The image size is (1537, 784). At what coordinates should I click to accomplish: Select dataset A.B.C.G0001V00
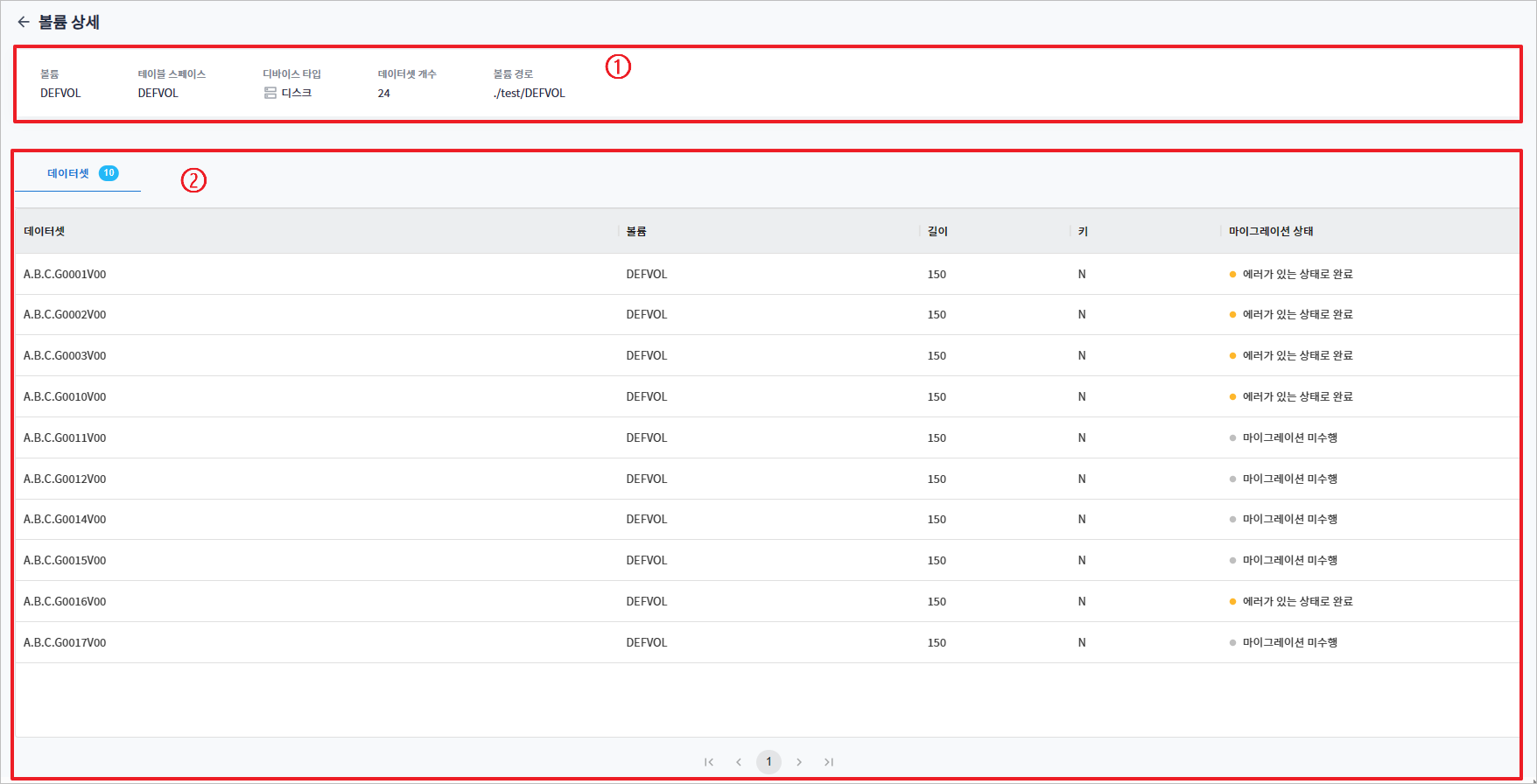click(65, 274)
